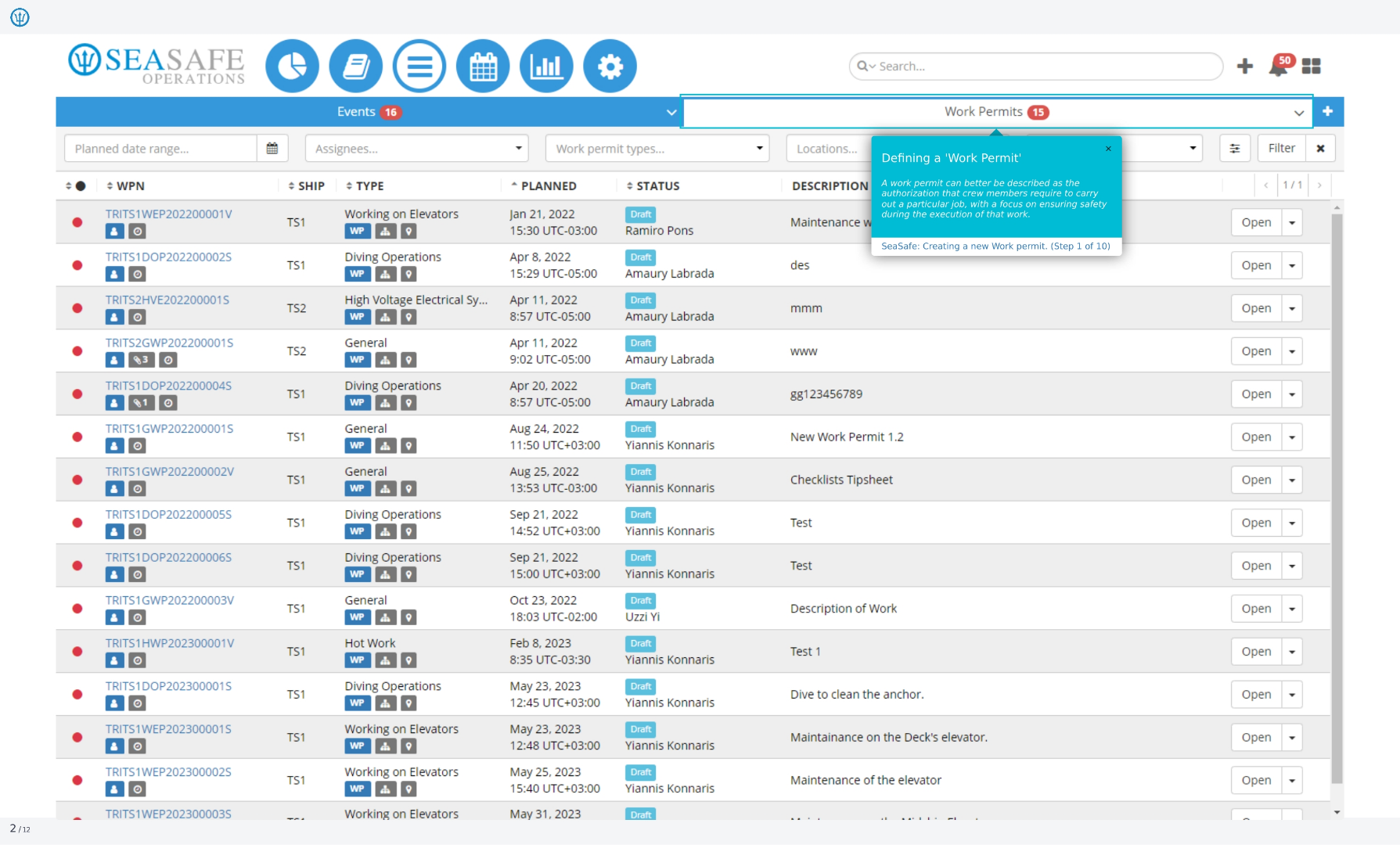The image size is (1400, 845).
Task: Sort table by TYPE column
Action: [x=365, y=186]
